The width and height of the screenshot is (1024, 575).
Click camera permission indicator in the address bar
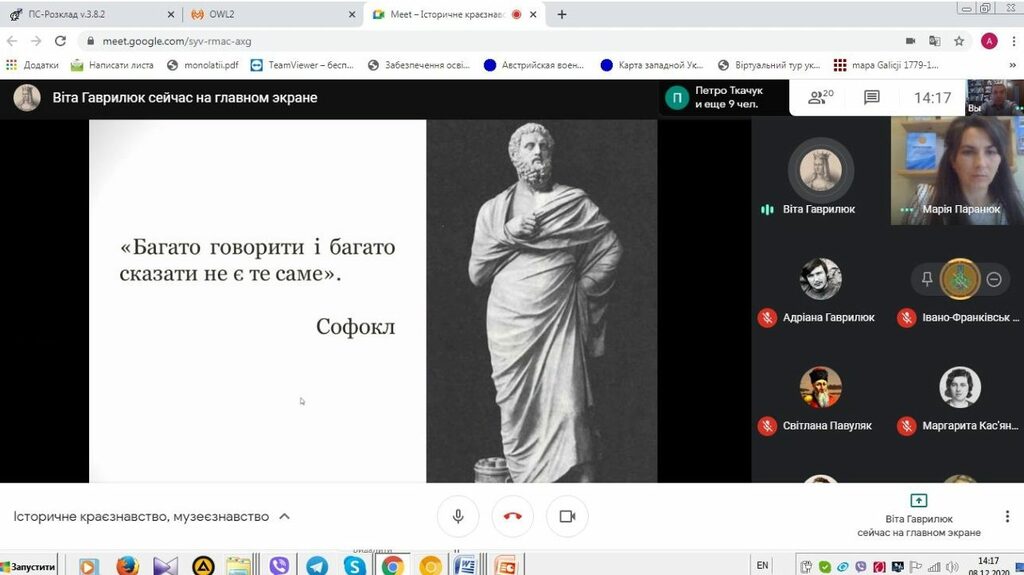pyautogui.click(x=910, y=41)
